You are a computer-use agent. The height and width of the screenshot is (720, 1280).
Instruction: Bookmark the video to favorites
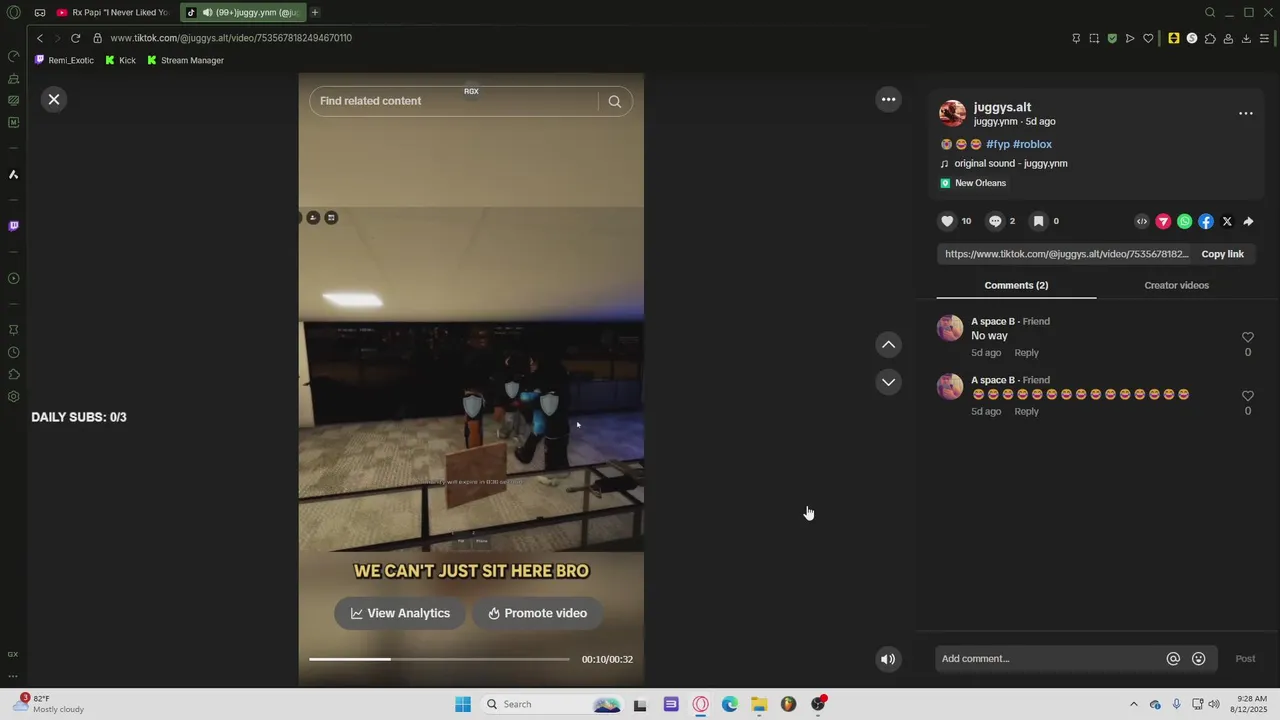tap(1039, 221)
